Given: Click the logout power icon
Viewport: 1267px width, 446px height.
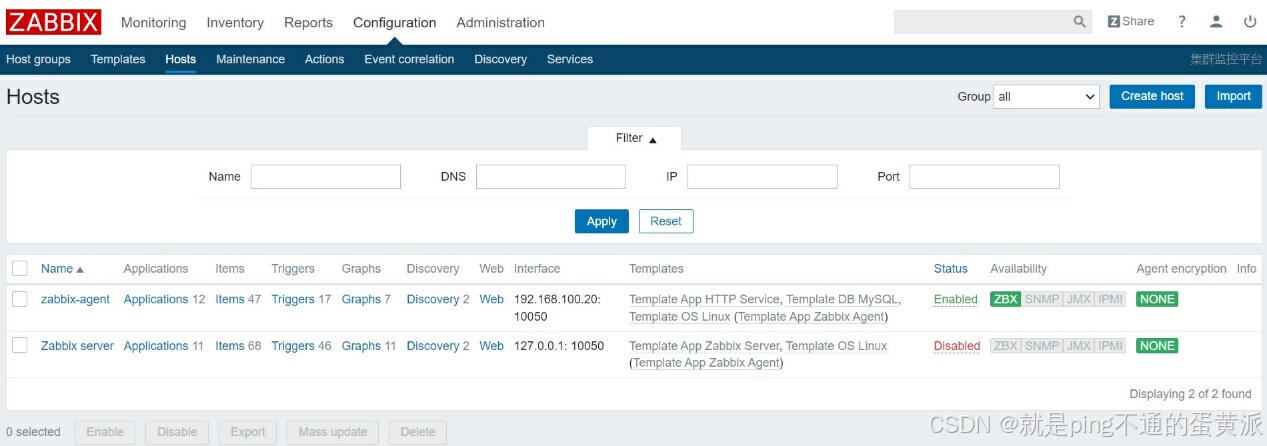Looking at the screenshot, I should point(1250,21).
